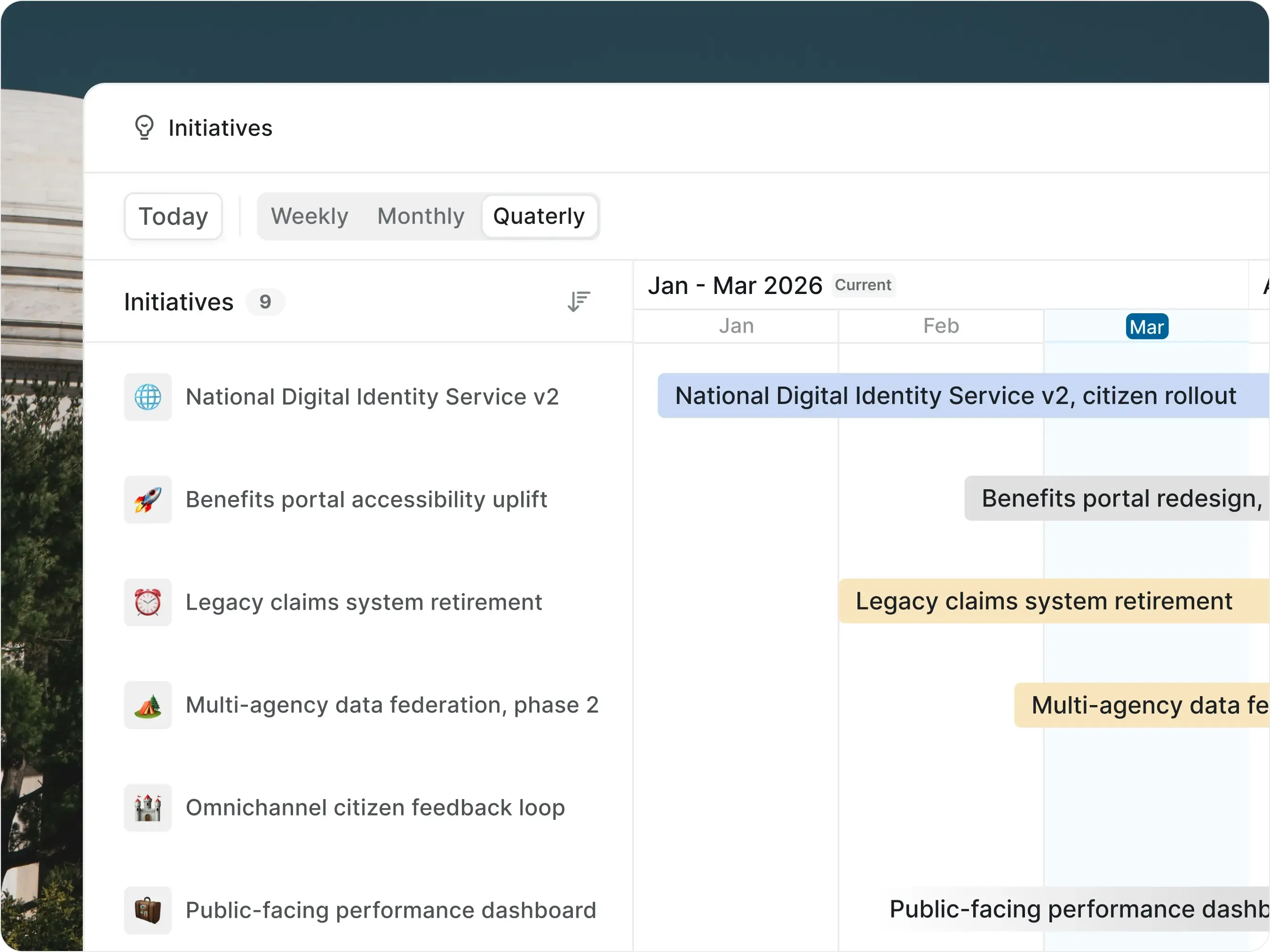Screen dimensions: 1270x952
Task: Switch timeline to Weekly view
Action: click(x=310, y=216)
